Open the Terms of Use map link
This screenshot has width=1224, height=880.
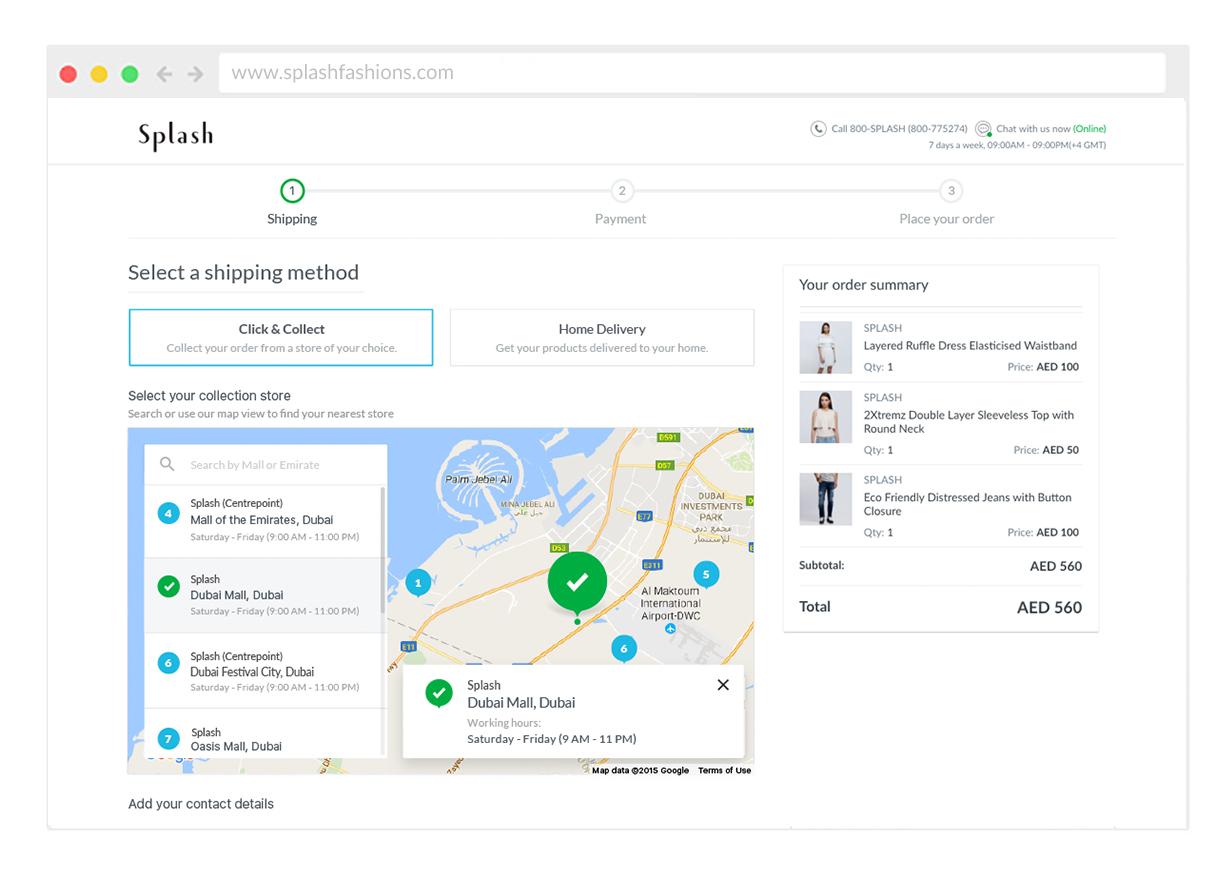pyautogui.click(x=724, y=770)
